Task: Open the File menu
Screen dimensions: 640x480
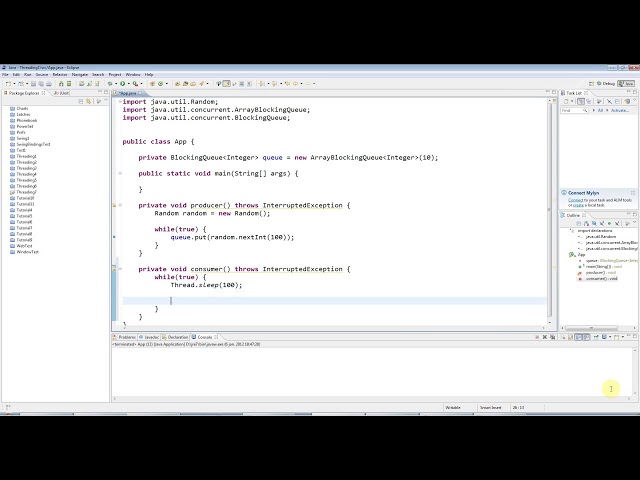Action: point(5,75)
